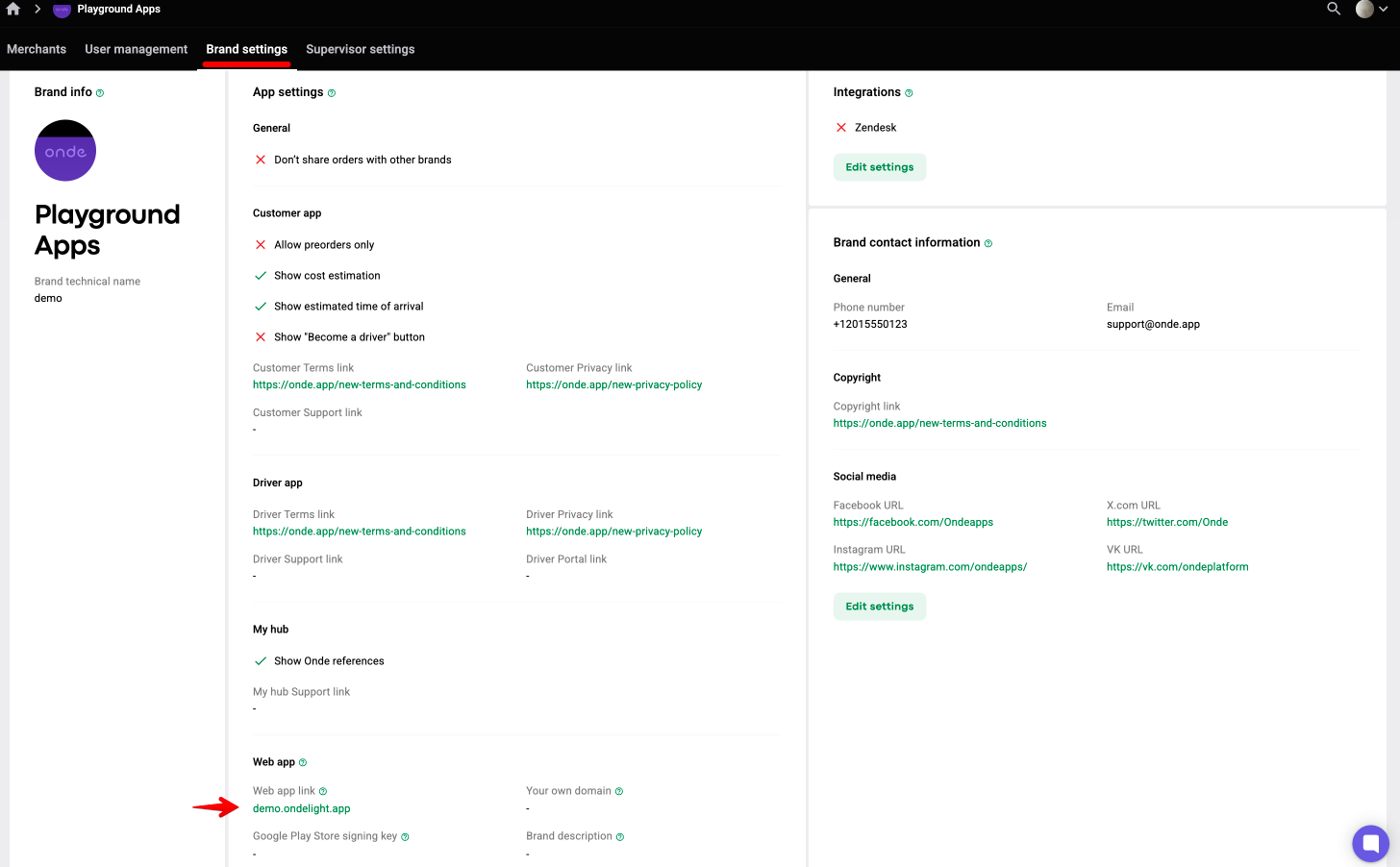Click the checkmark beside Show cost estimation
Viewport: 1400px width, 867px height.
tap(261, 276)
